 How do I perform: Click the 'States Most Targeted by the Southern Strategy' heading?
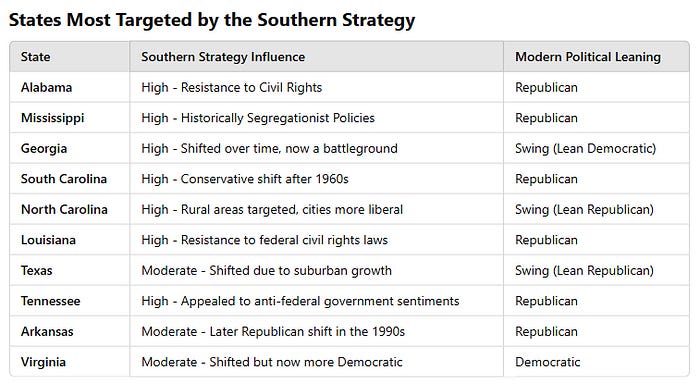(x=212, y=21)
